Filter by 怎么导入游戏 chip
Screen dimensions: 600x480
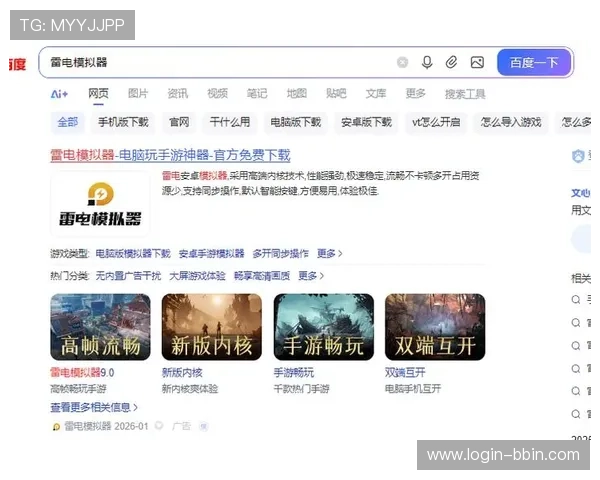point(511,122)
